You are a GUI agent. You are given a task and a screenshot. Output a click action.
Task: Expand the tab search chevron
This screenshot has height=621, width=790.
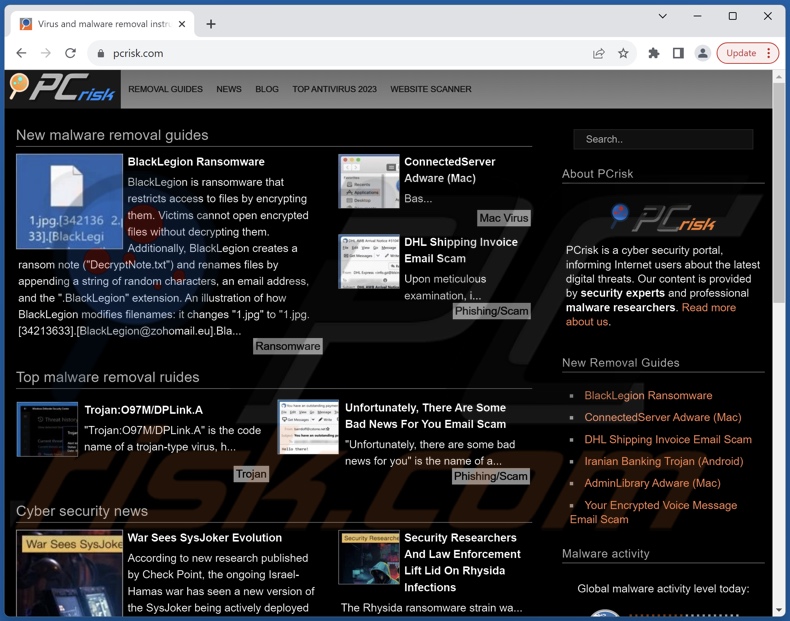point(662,16)
